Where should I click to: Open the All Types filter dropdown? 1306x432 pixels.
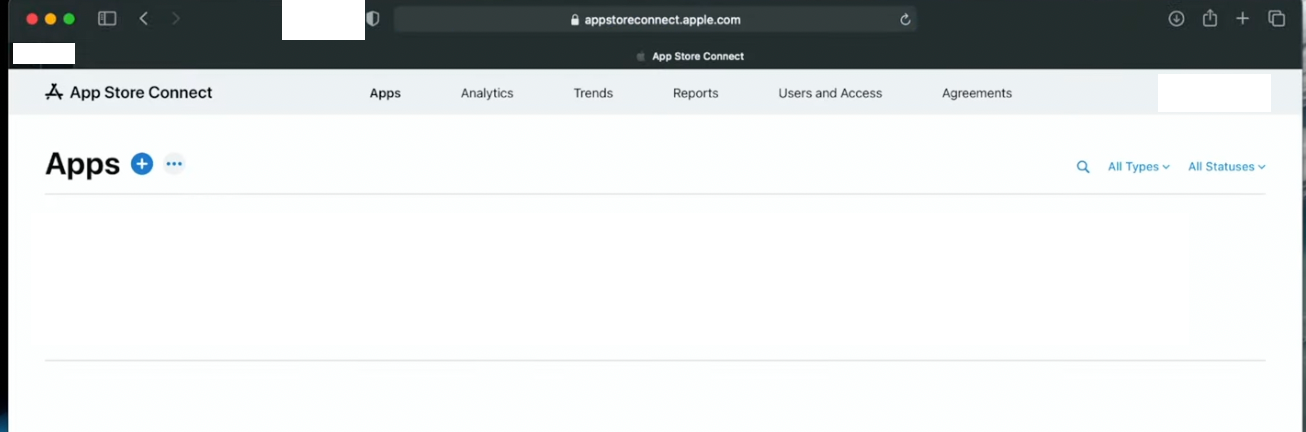[1138, 167]
